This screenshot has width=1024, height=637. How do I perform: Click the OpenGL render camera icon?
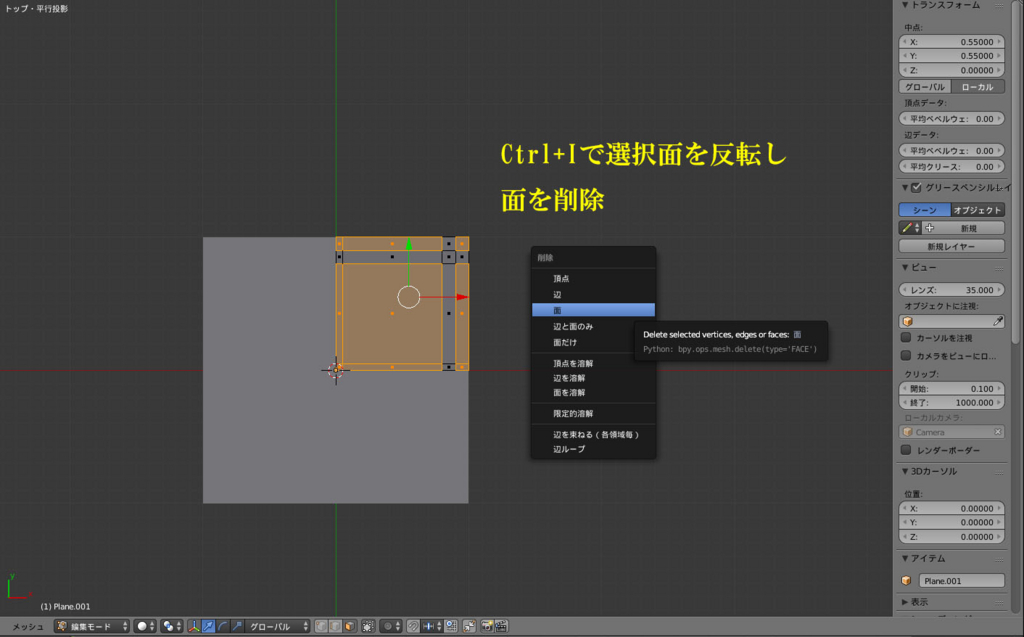pos(487,626)
